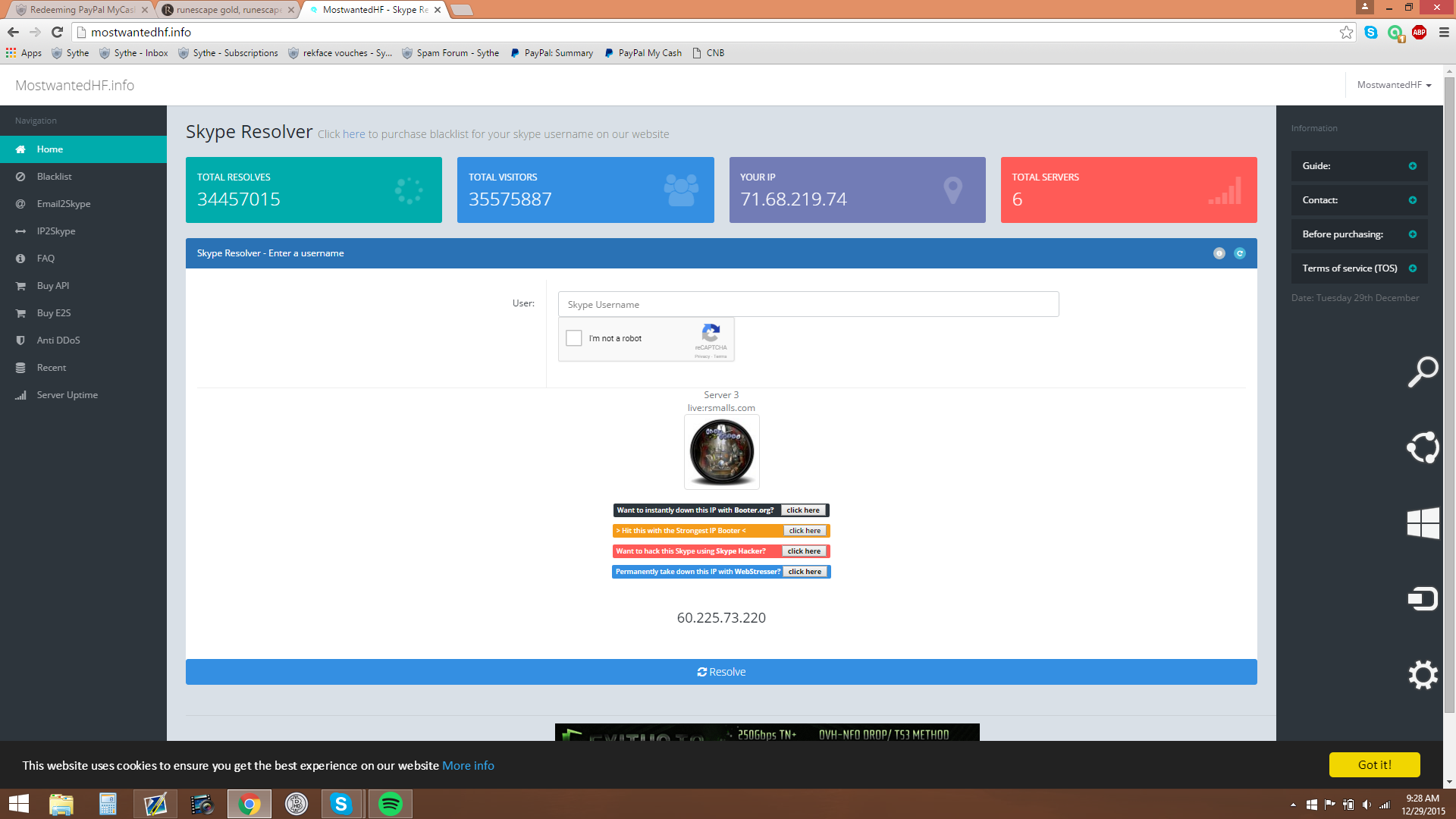Click the Anti DDoS shield icon

click(x=20, y=340)
